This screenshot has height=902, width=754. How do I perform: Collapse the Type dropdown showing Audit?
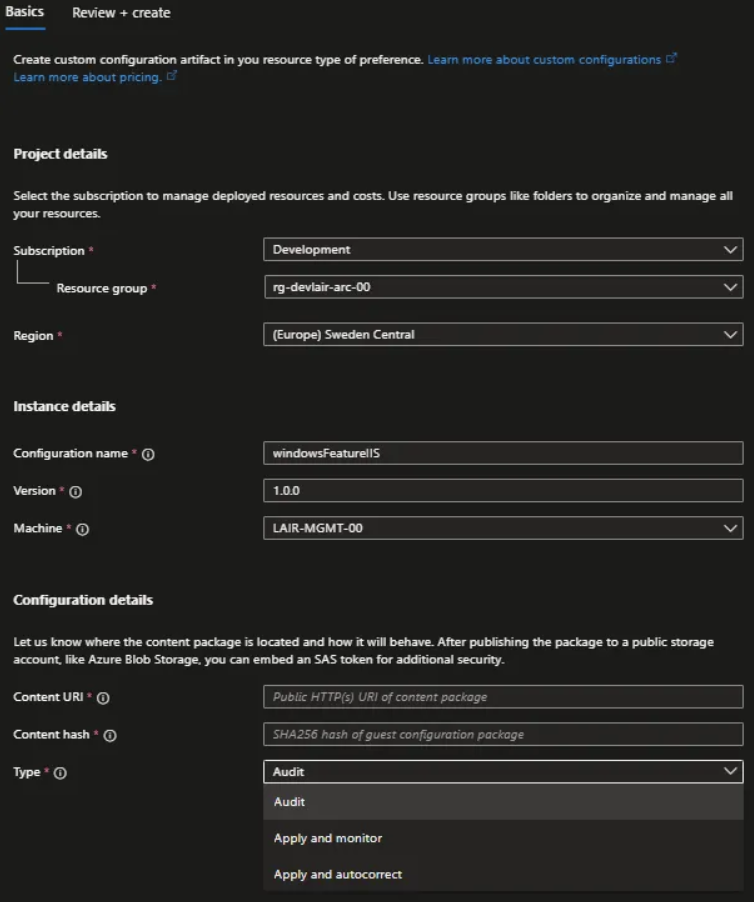click(x=503, y=771)
